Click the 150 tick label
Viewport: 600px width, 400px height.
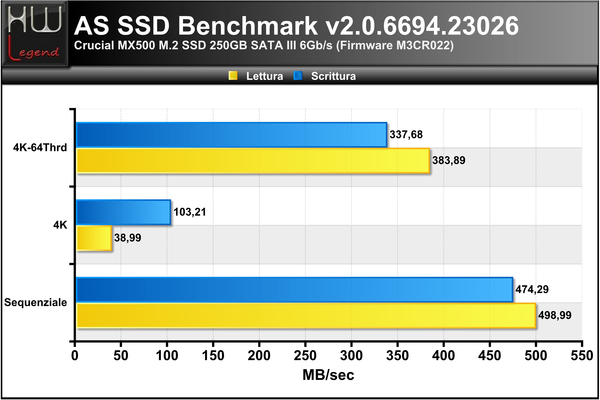click(x=213, y=356)
